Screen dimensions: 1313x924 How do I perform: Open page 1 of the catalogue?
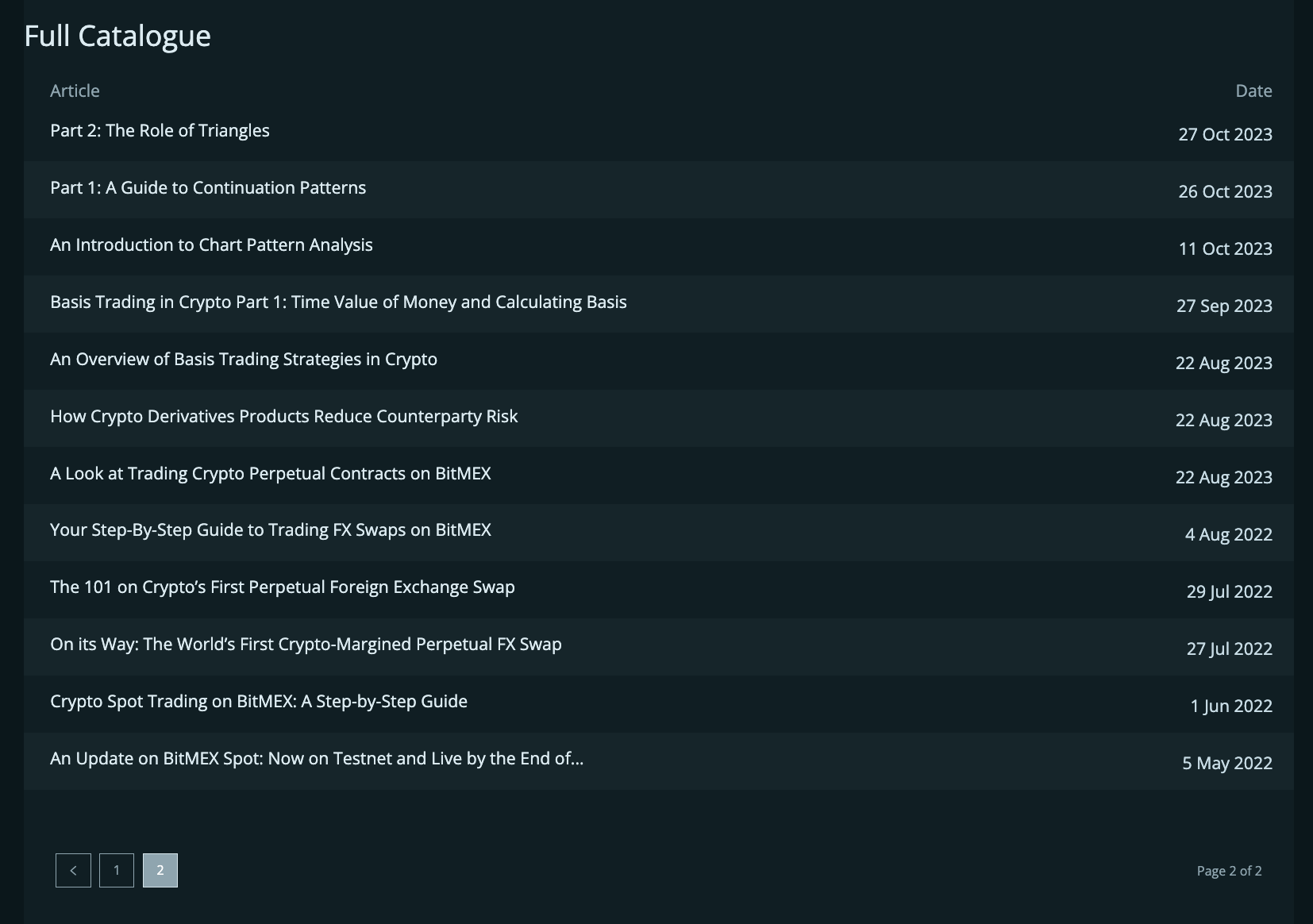click(x=117, y=870)
